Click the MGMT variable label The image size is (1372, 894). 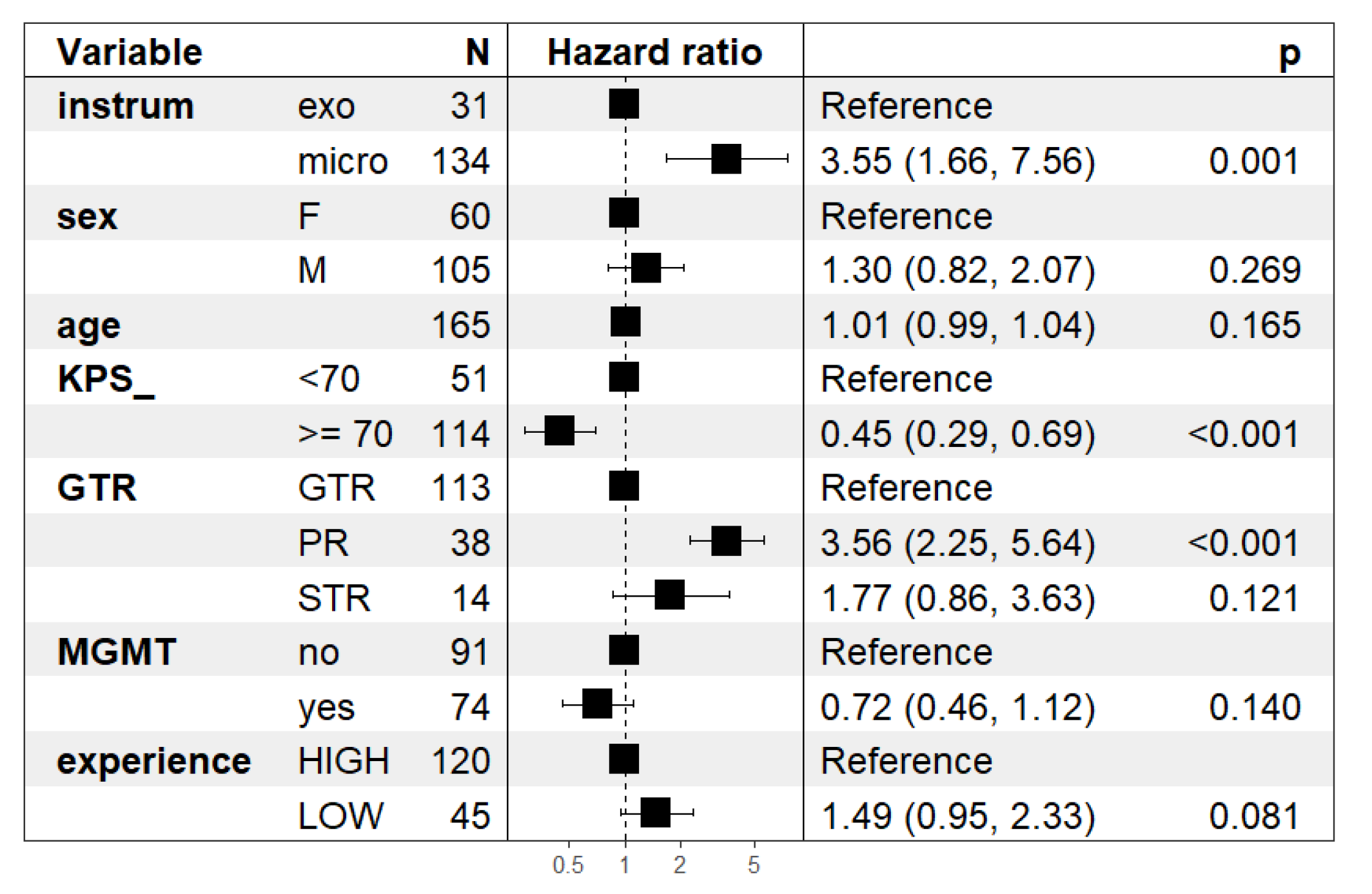coord(117,651)
